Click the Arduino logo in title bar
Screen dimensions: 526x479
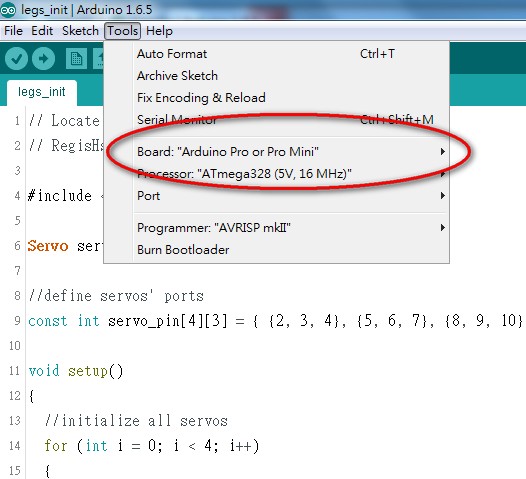pyautogui.click(x=8, y=10)
